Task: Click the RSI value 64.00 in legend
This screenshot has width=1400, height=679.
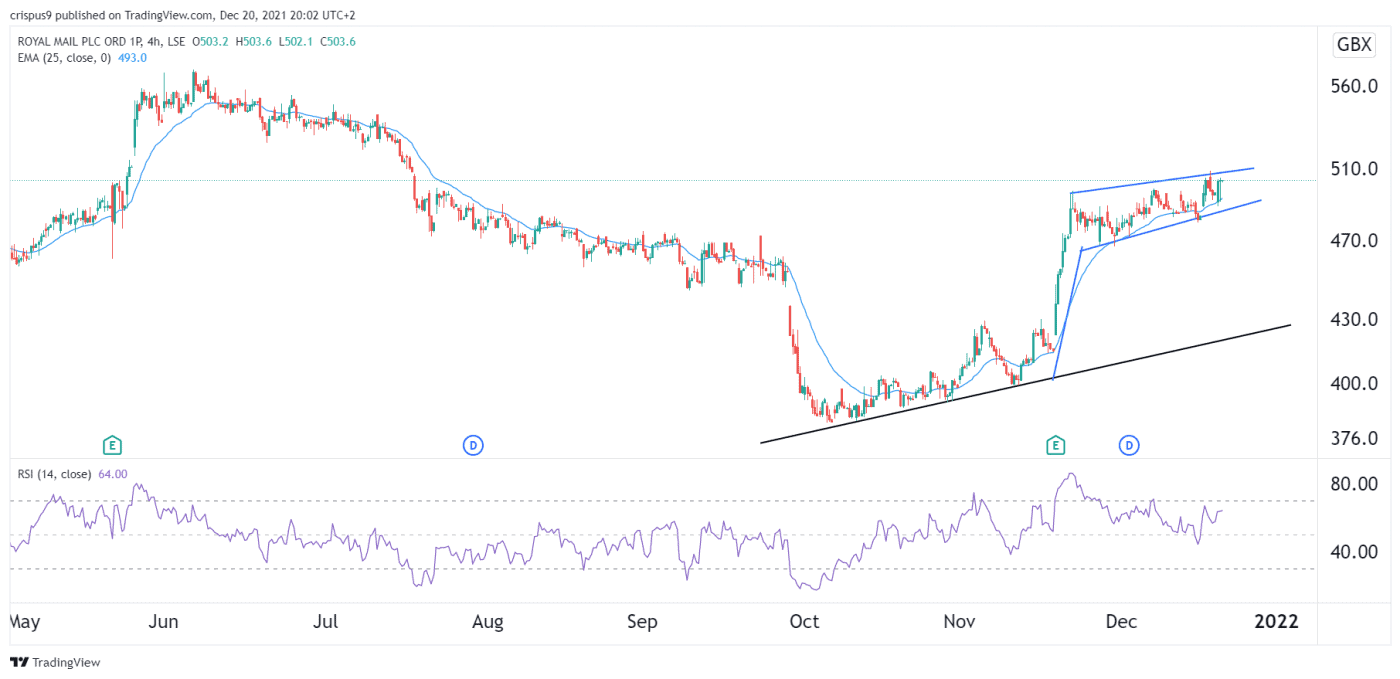Action: 112,474
